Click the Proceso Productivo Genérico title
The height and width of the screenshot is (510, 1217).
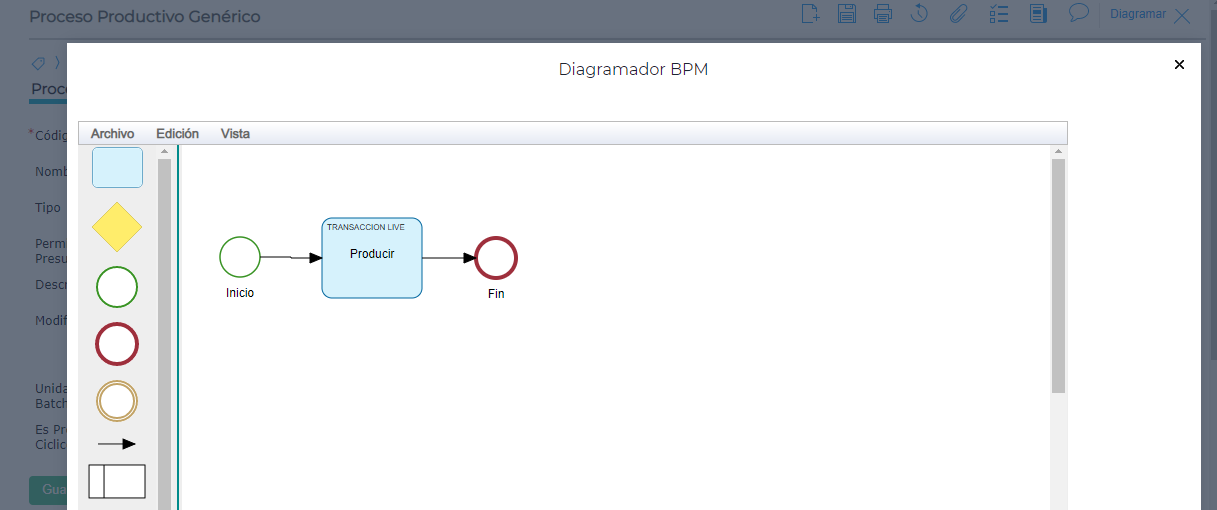pyautogui.click(x=145, y=17)
